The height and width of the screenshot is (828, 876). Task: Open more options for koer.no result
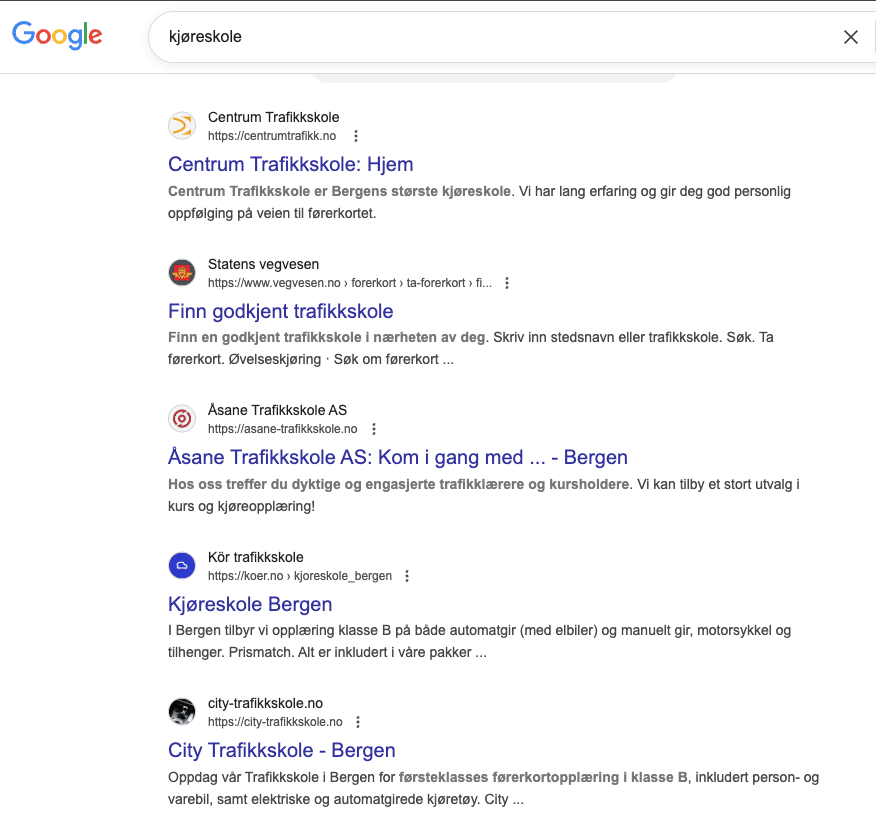(x=406, y=576)
